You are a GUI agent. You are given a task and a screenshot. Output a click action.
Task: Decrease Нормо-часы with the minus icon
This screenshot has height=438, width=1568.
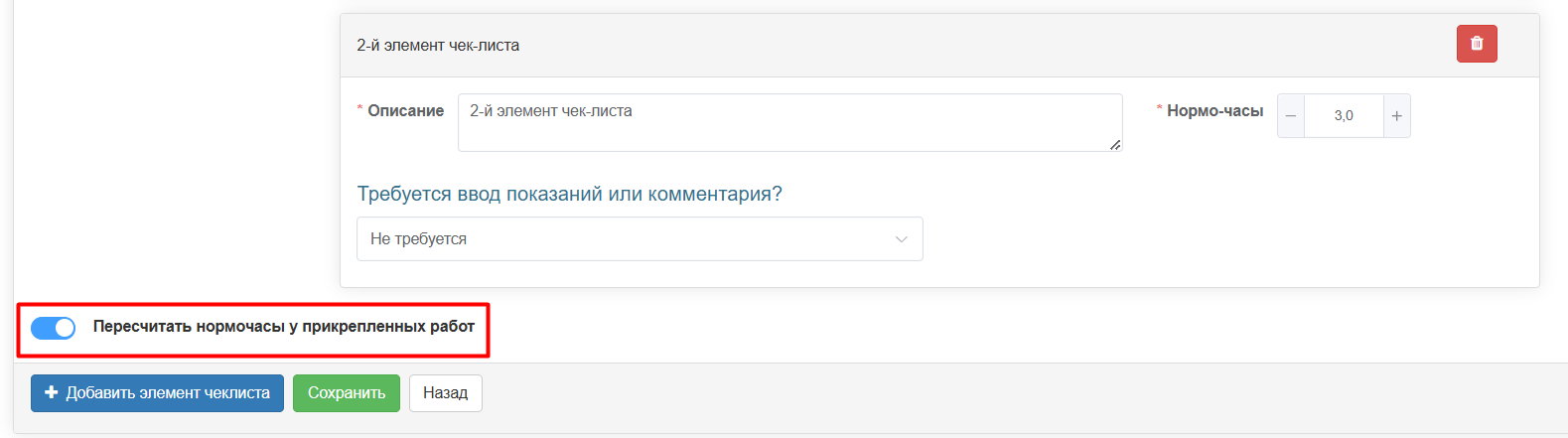tap(1291, 116)
